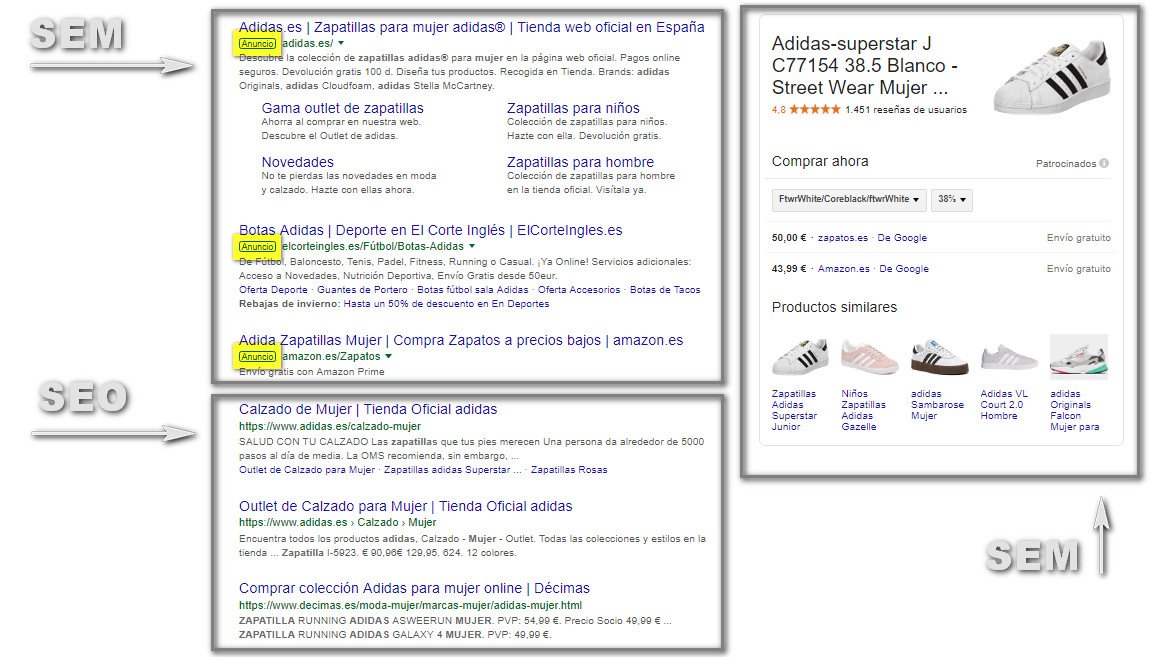Open Adida Zapatillas Mujer amazon.es ad

pos(461,340)
